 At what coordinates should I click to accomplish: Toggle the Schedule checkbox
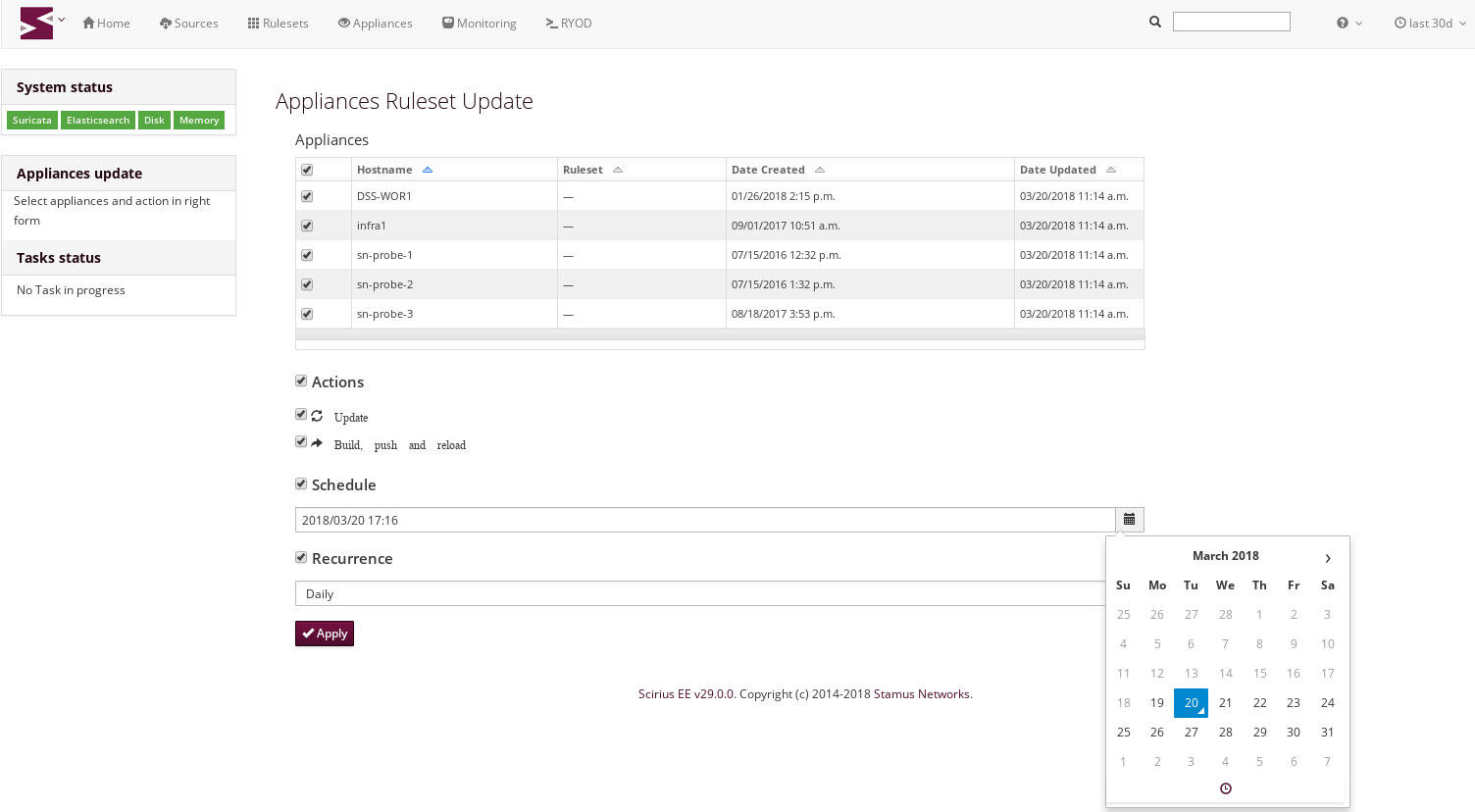point(301,483)
